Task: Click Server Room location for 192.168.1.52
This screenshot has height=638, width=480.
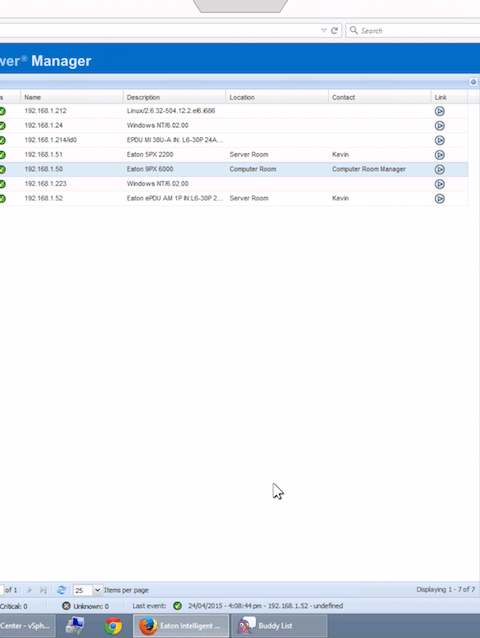Action: (249, 199)
